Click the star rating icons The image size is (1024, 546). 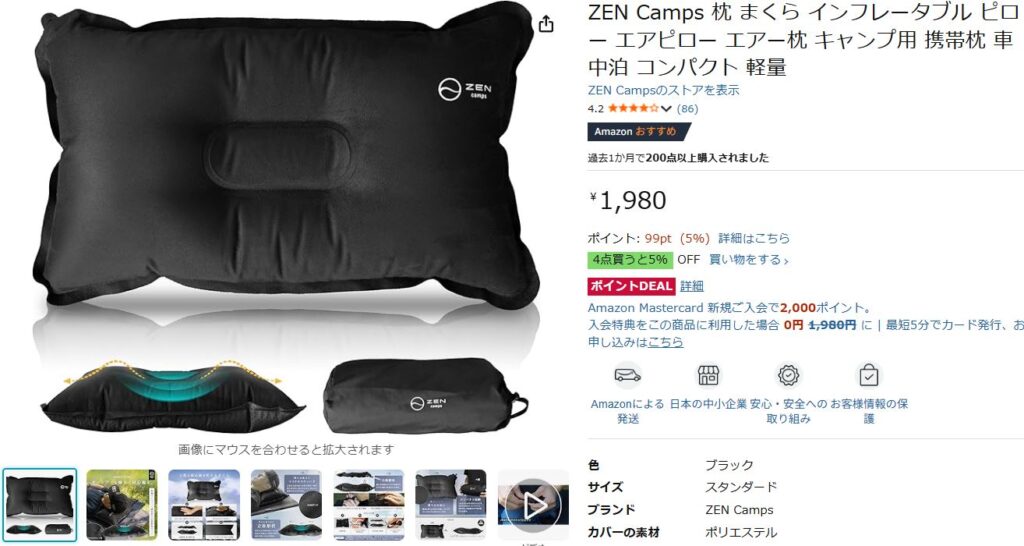(633, 108)
